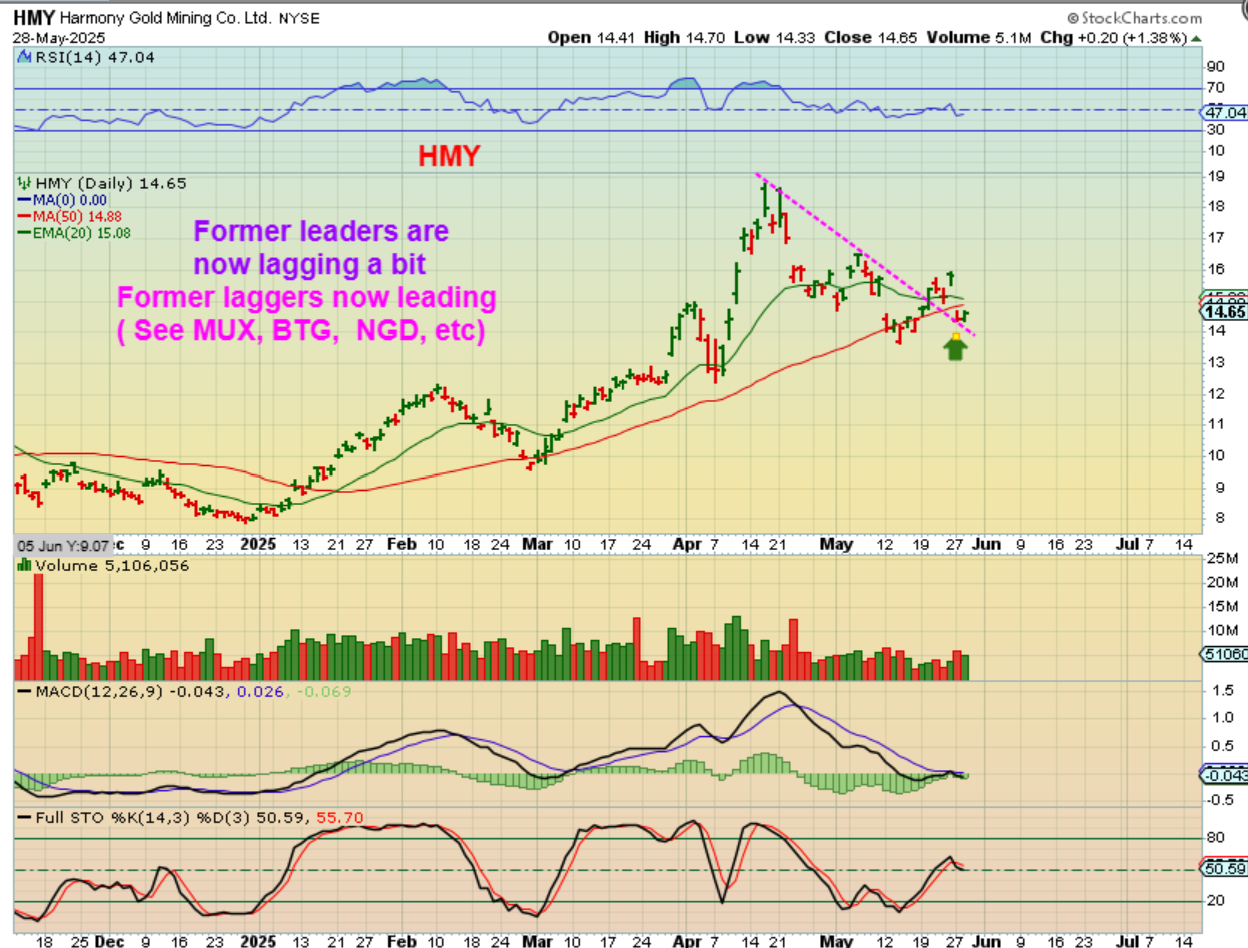Open the StockCharts.com copyright label
1248x948 pixels.
coord(1135,18)
